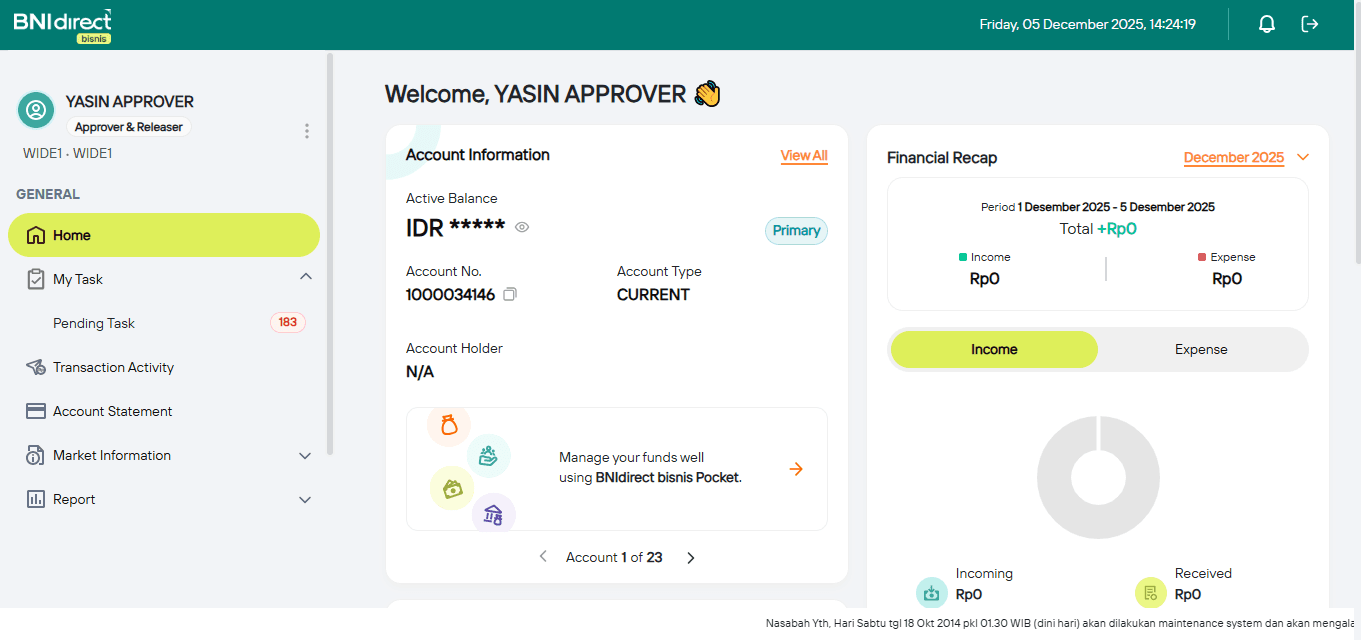Click the Report chart icon
The width and height of the screenshot is (1361, 640).
pos(36,499)
